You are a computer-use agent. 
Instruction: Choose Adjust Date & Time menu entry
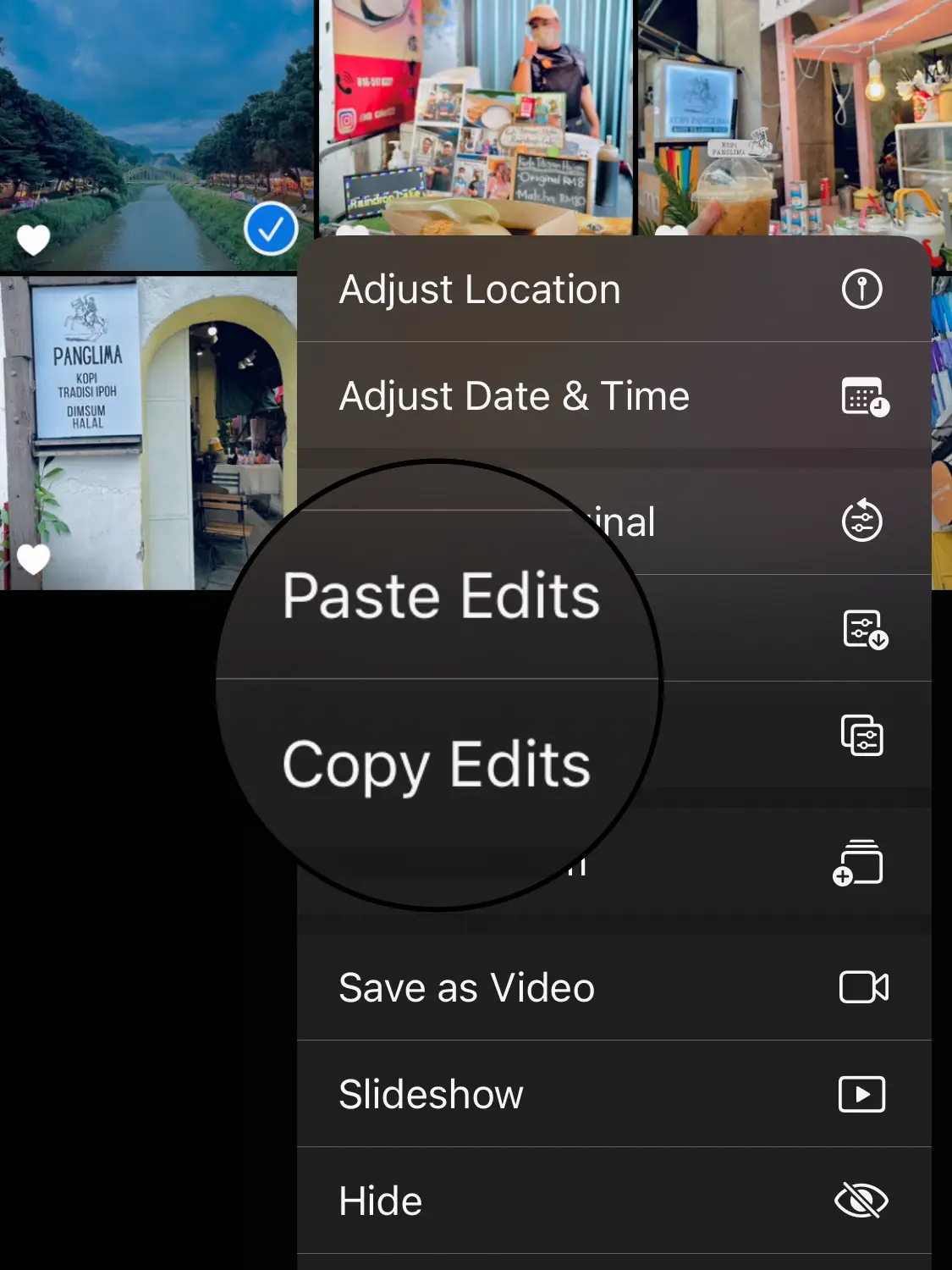[514, 396]
